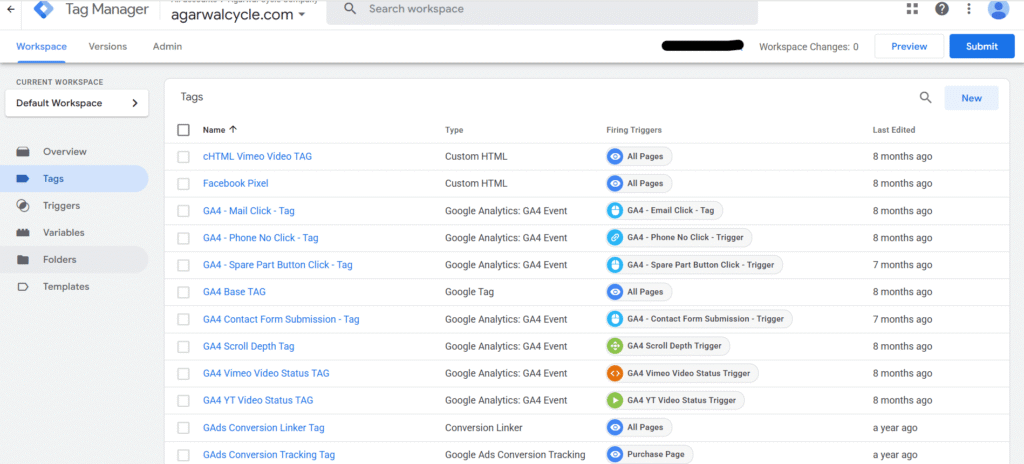Click green icon of GA4 Scroll Depth Trigger
The image size is (1024, 464).
pos(615,346)
